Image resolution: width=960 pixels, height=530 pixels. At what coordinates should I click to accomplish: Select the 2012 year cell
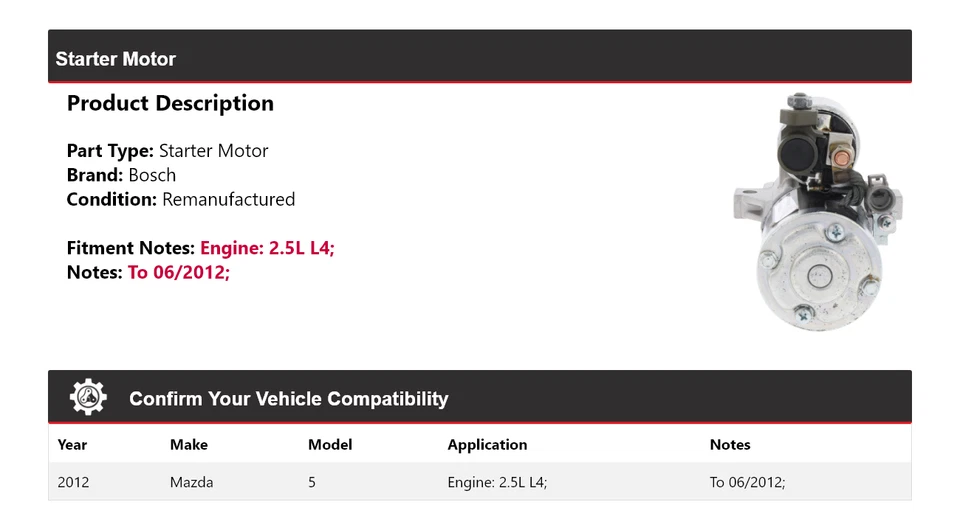tap(73, 482)
